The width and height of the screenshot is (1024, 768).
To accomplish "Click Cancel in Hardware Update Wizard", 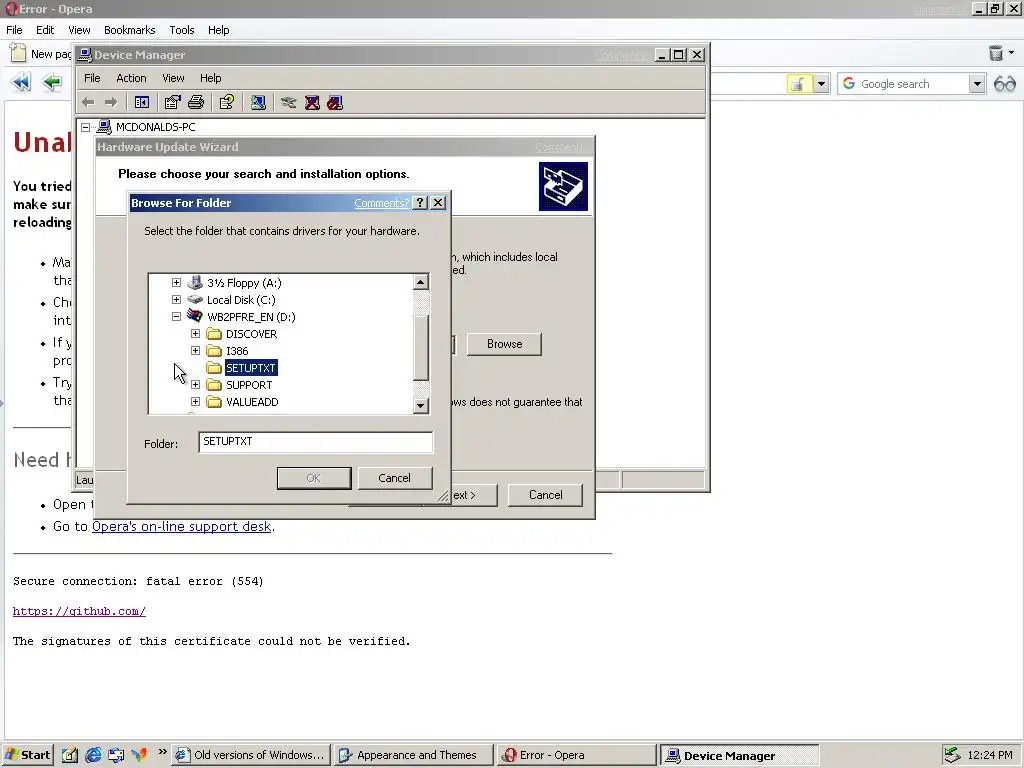I will tap(545, 495).
